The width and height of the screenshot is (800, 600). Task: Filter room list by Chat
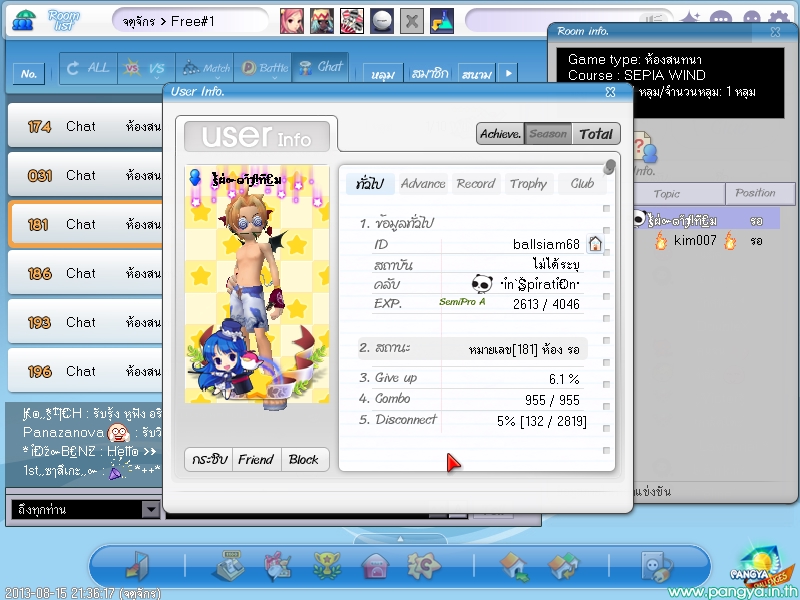tap(321, 68)
